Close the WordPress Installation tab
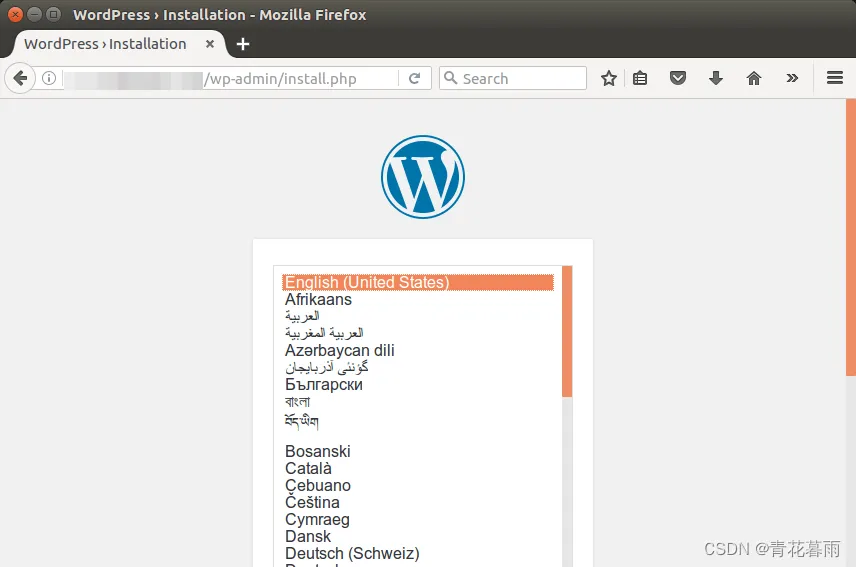This screenshot has height=567, width=856. [x=210, y=44]
